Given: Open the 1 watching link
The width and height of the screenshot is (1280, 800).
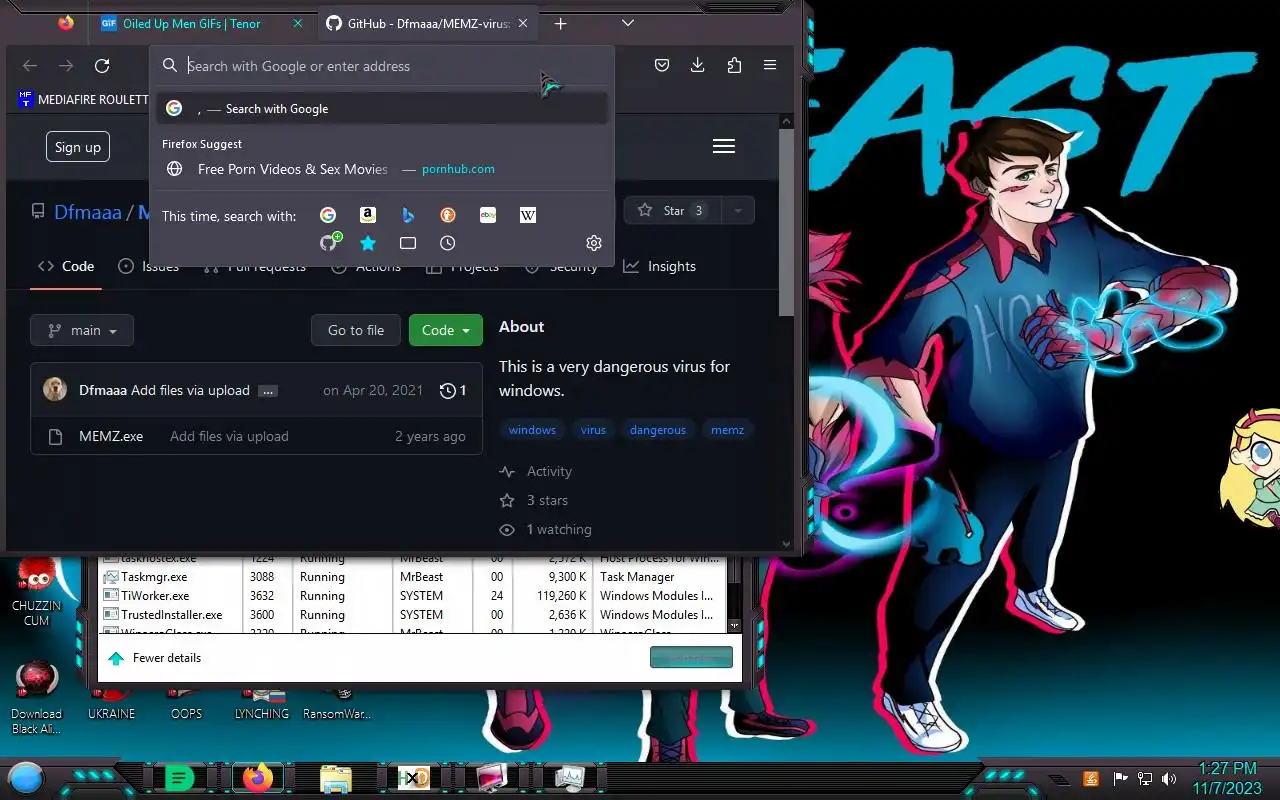Looking at the screenshot, I should click(546, 529).
